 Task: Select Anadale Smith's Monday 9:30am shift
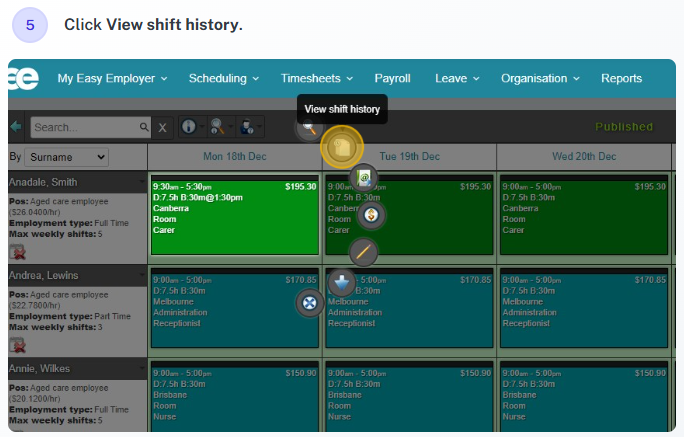[x=235, y=215]
